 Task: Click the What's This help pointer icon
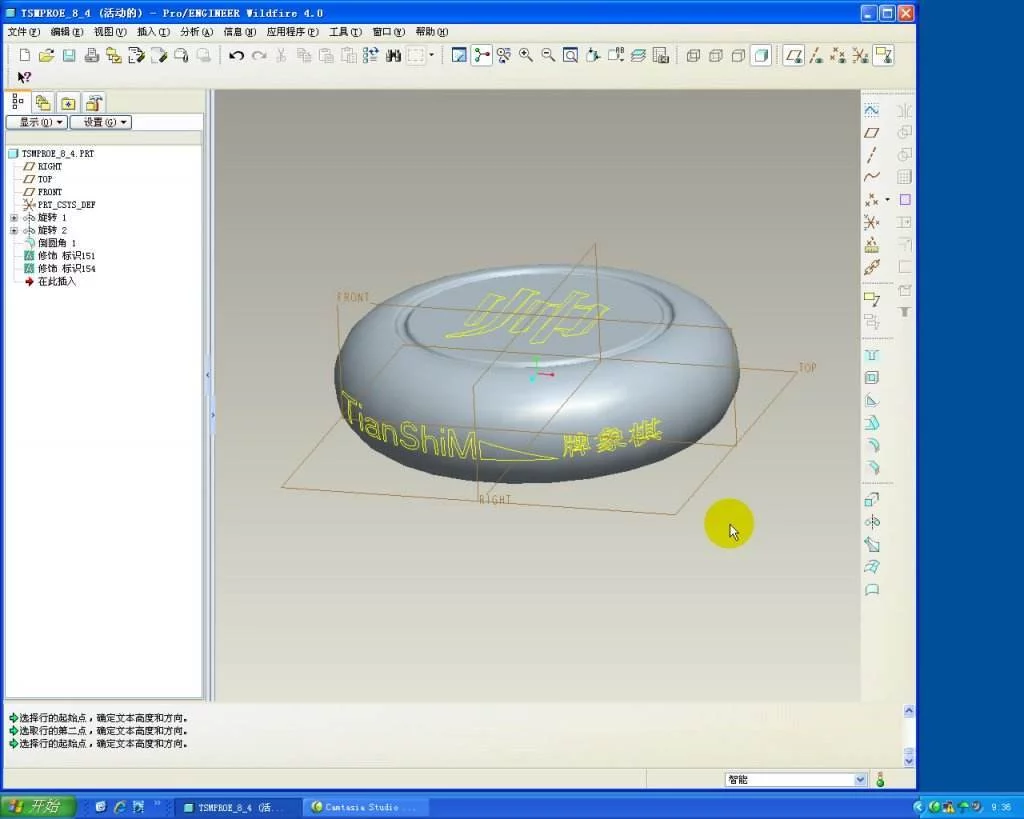tap(24, 77)
